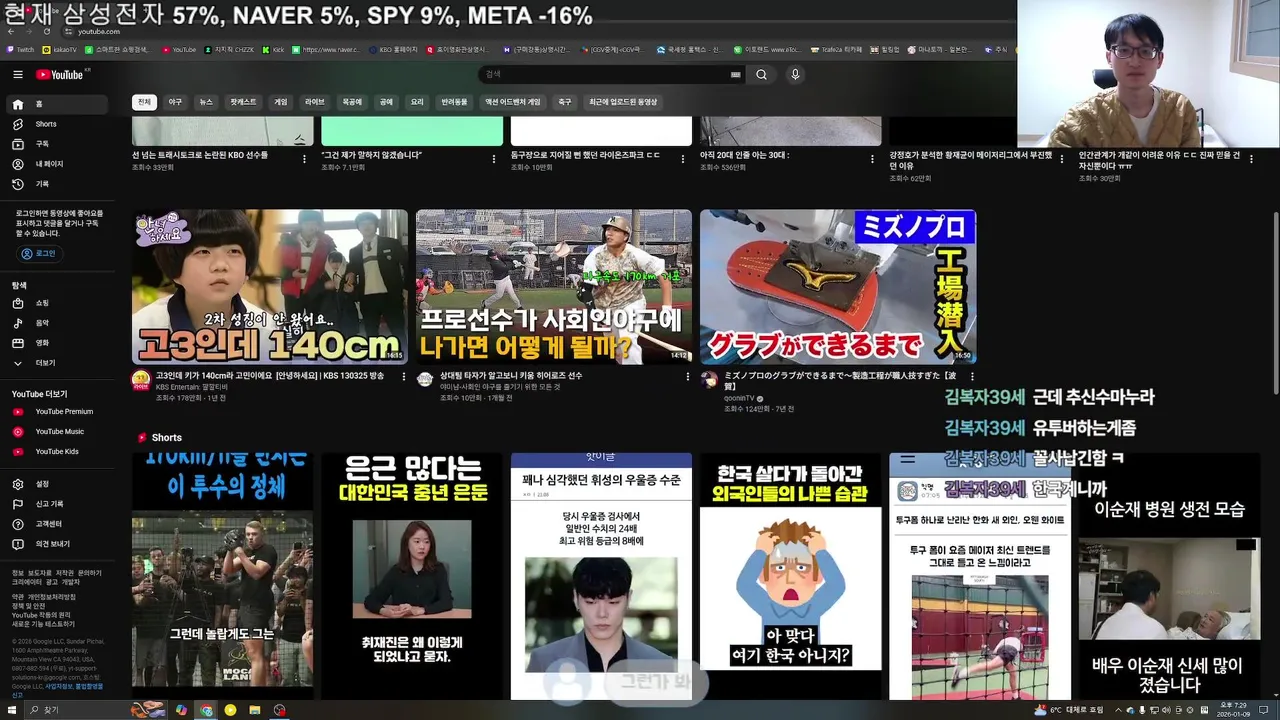Open options for 프로선수 사회인야구 video
The width and height of the screenshot is (1280, 720).
[688, 377]
